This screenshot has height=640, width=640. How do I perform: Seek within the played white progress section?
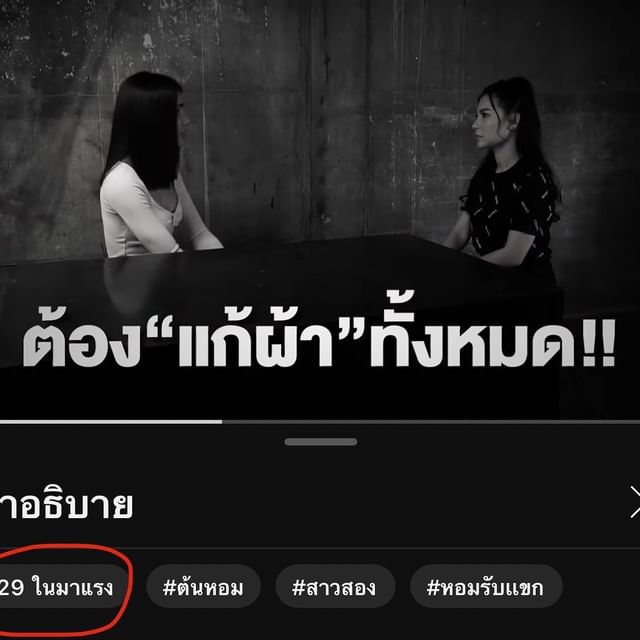coord(111,422)
